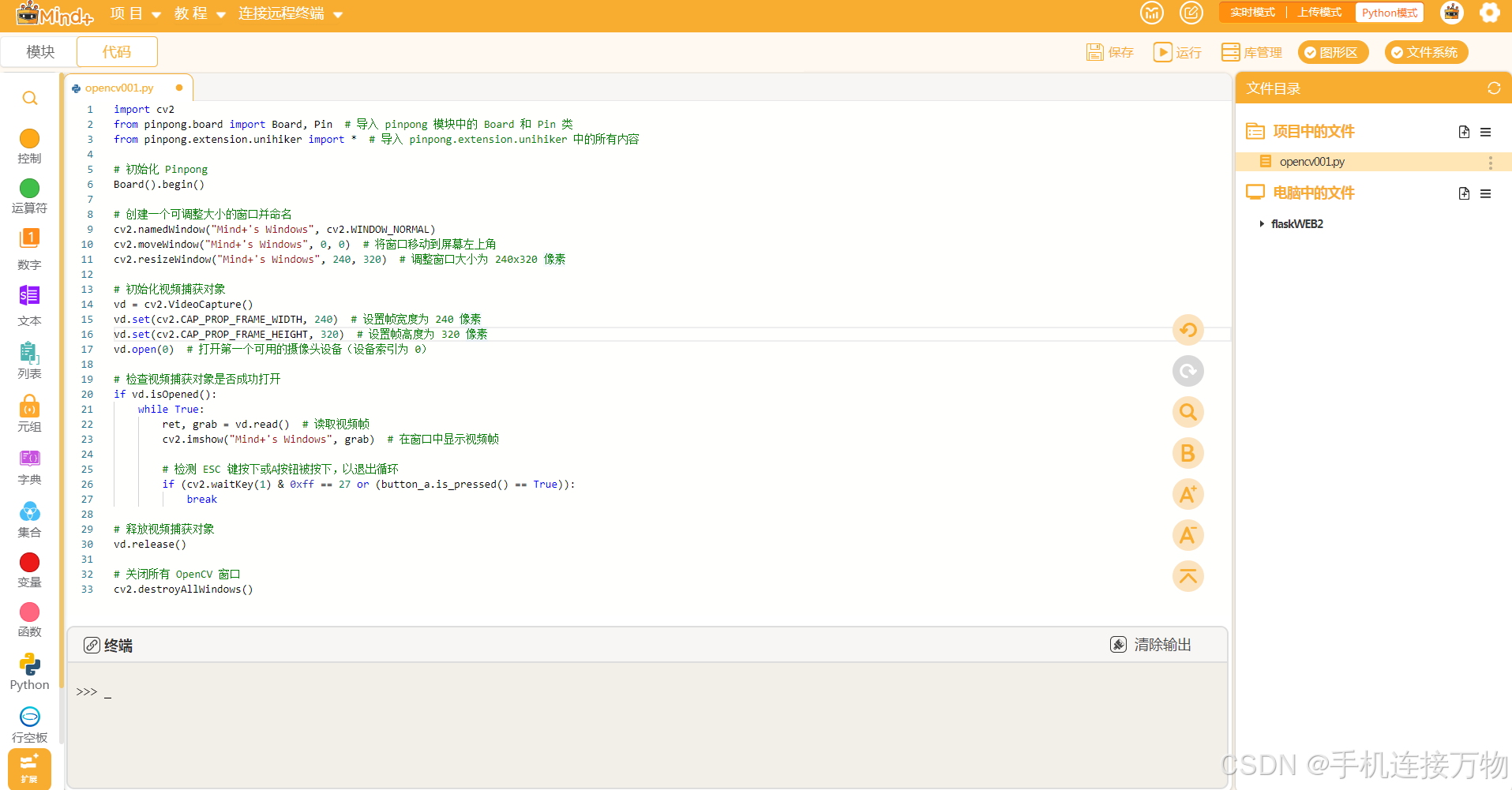Click 保存 to save the file

pos(1110,52)
